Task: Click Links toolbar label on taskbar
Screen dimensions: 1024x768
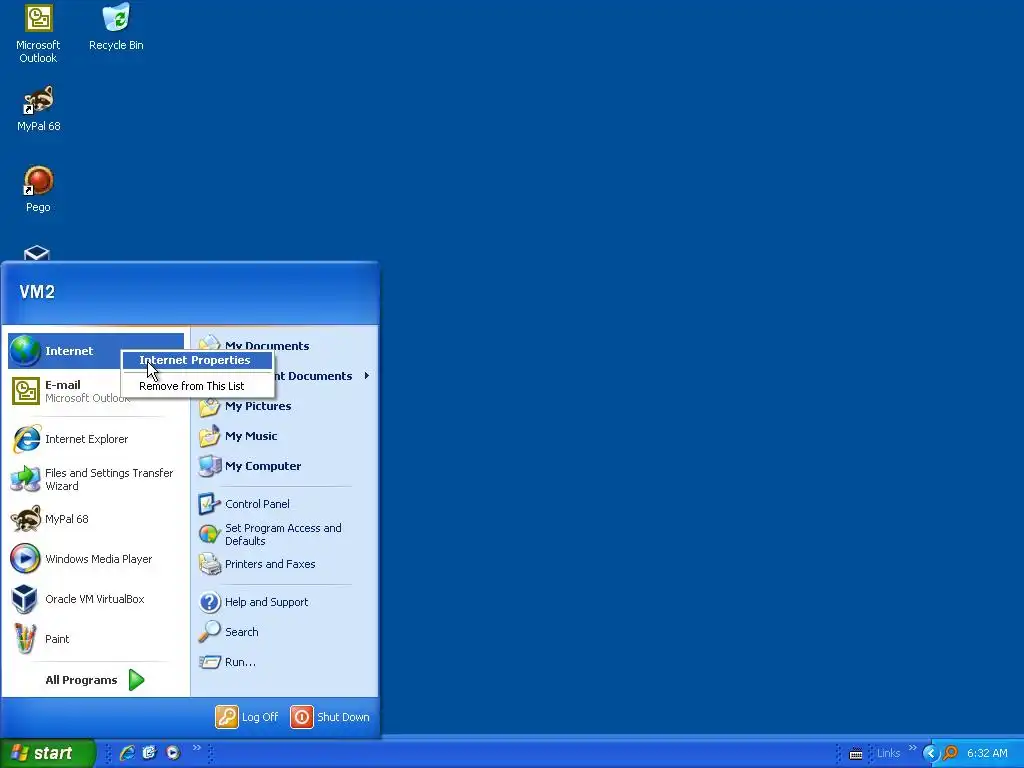Action: (x=888, y=753)
